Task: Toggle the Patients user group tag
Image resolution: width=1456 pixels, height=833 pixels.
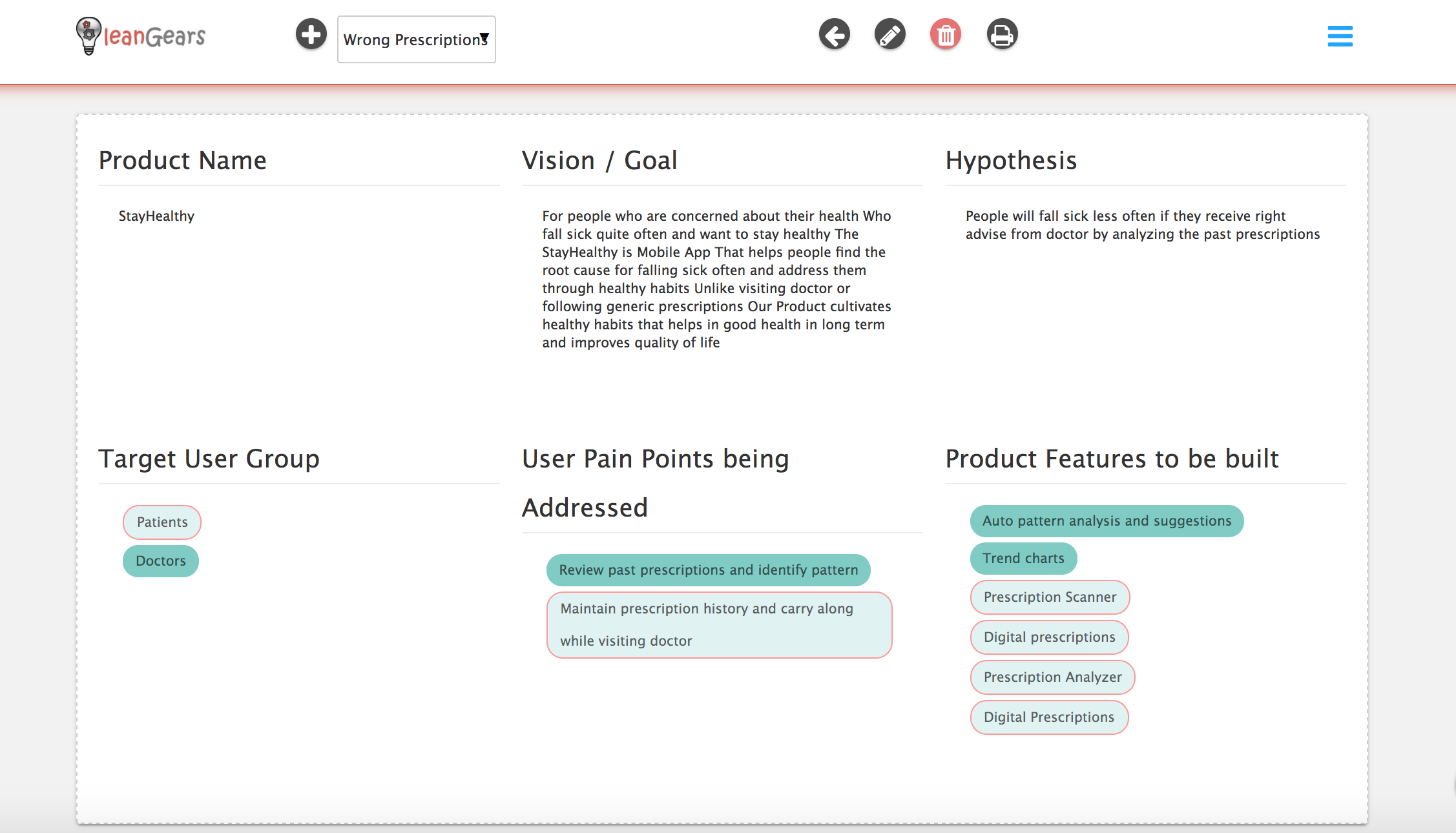Action: [x=162, y=522]
